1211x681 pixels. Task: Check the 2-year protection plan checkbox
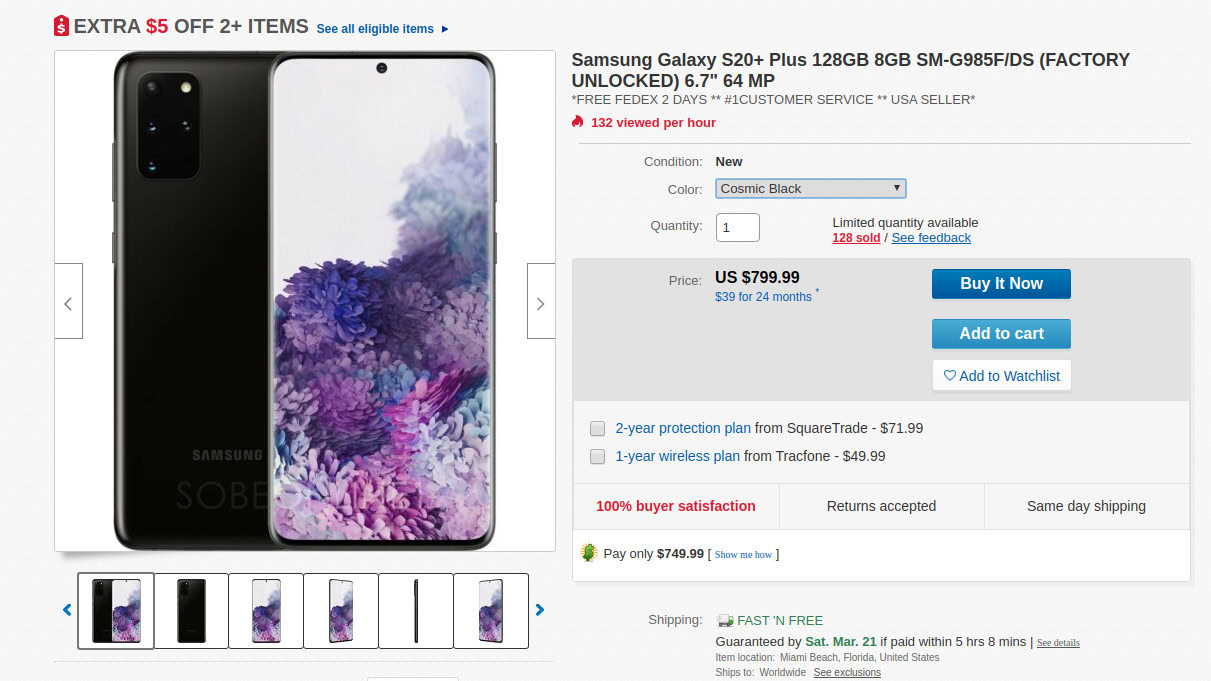(x=597, y=429)
